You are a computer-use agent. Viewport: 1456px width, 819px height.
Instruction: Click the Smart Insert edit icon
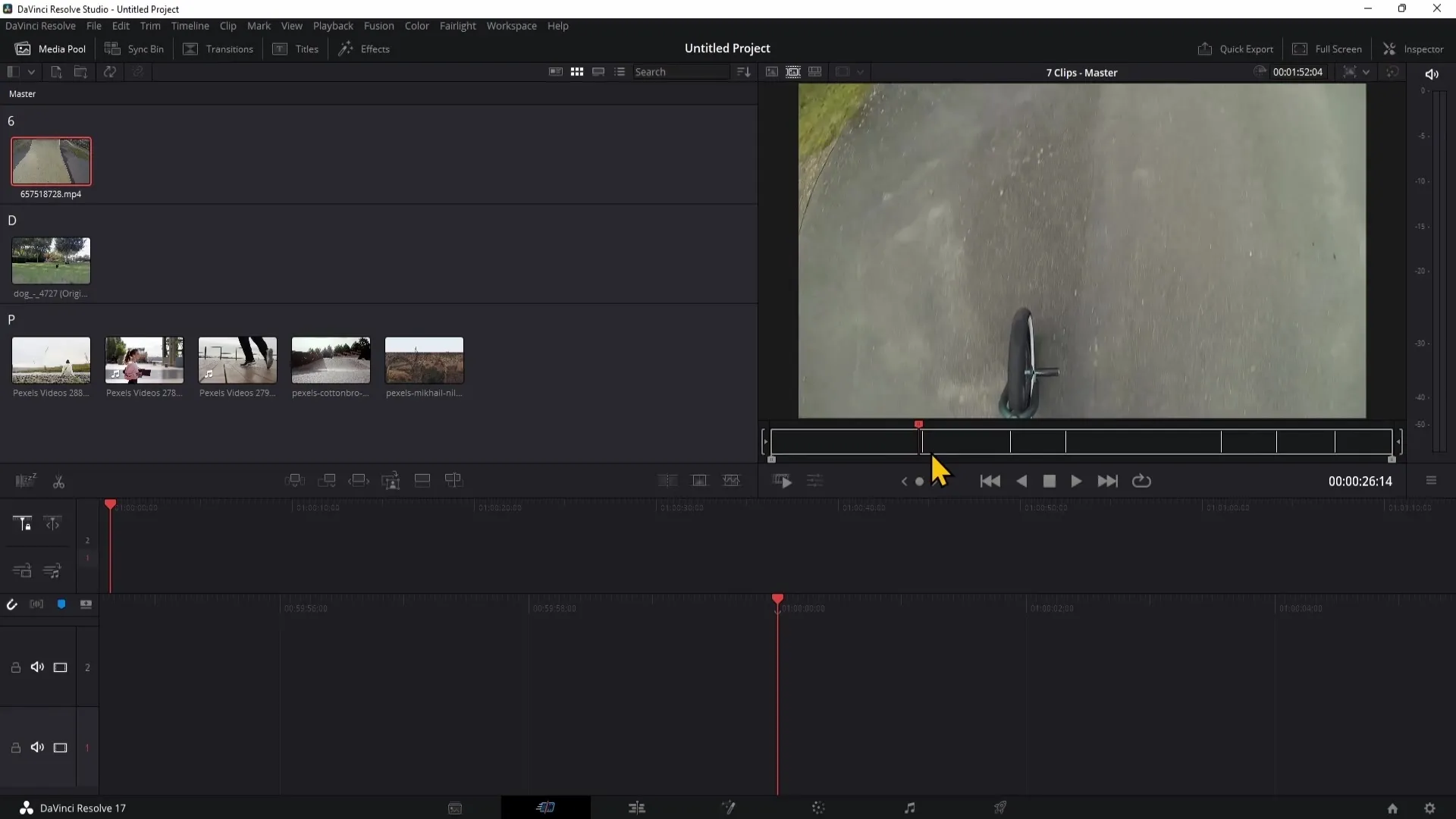click(295, 481)
